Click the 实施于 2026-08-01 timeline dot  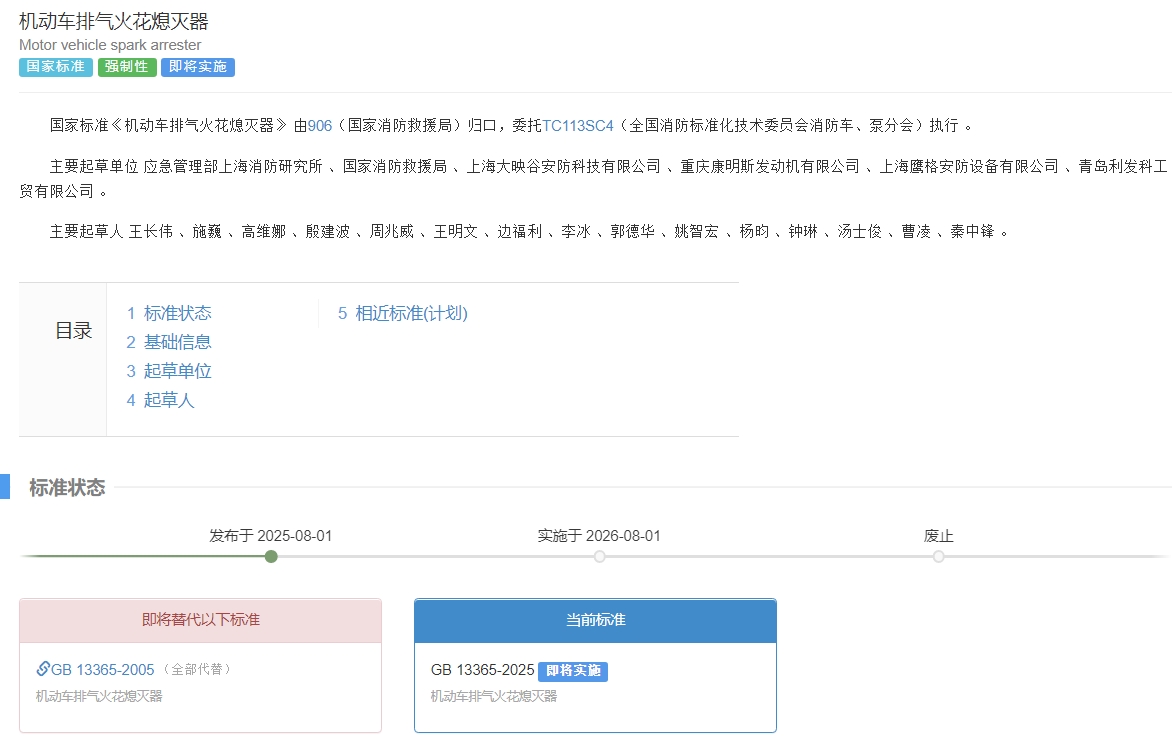(x=599, y=556)
